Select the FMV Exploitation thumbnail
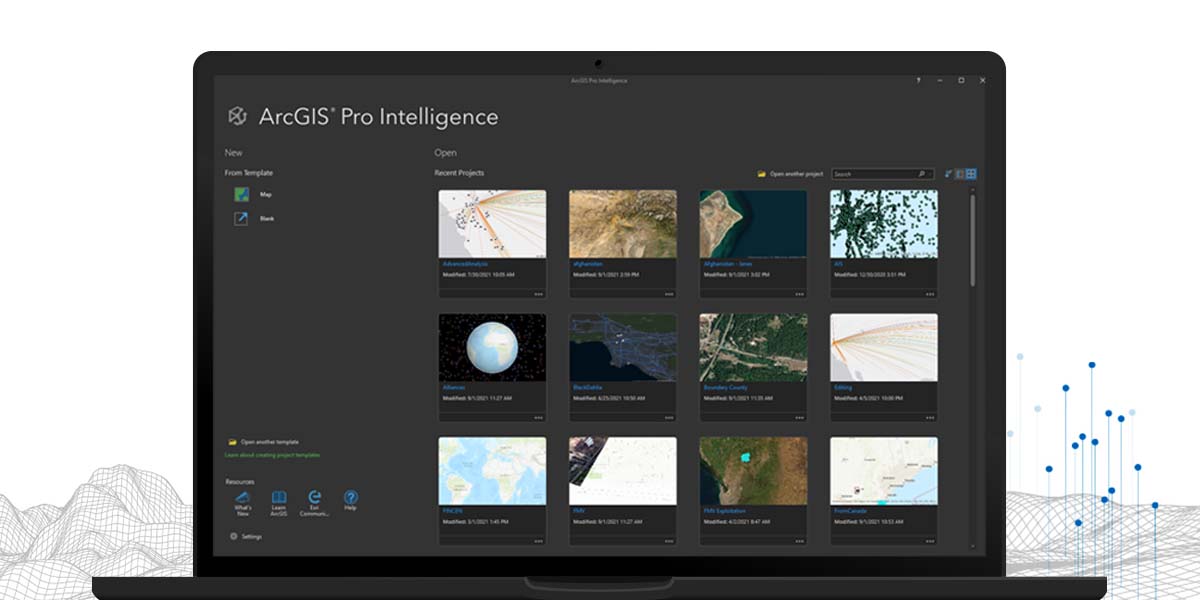 point(753,471)
